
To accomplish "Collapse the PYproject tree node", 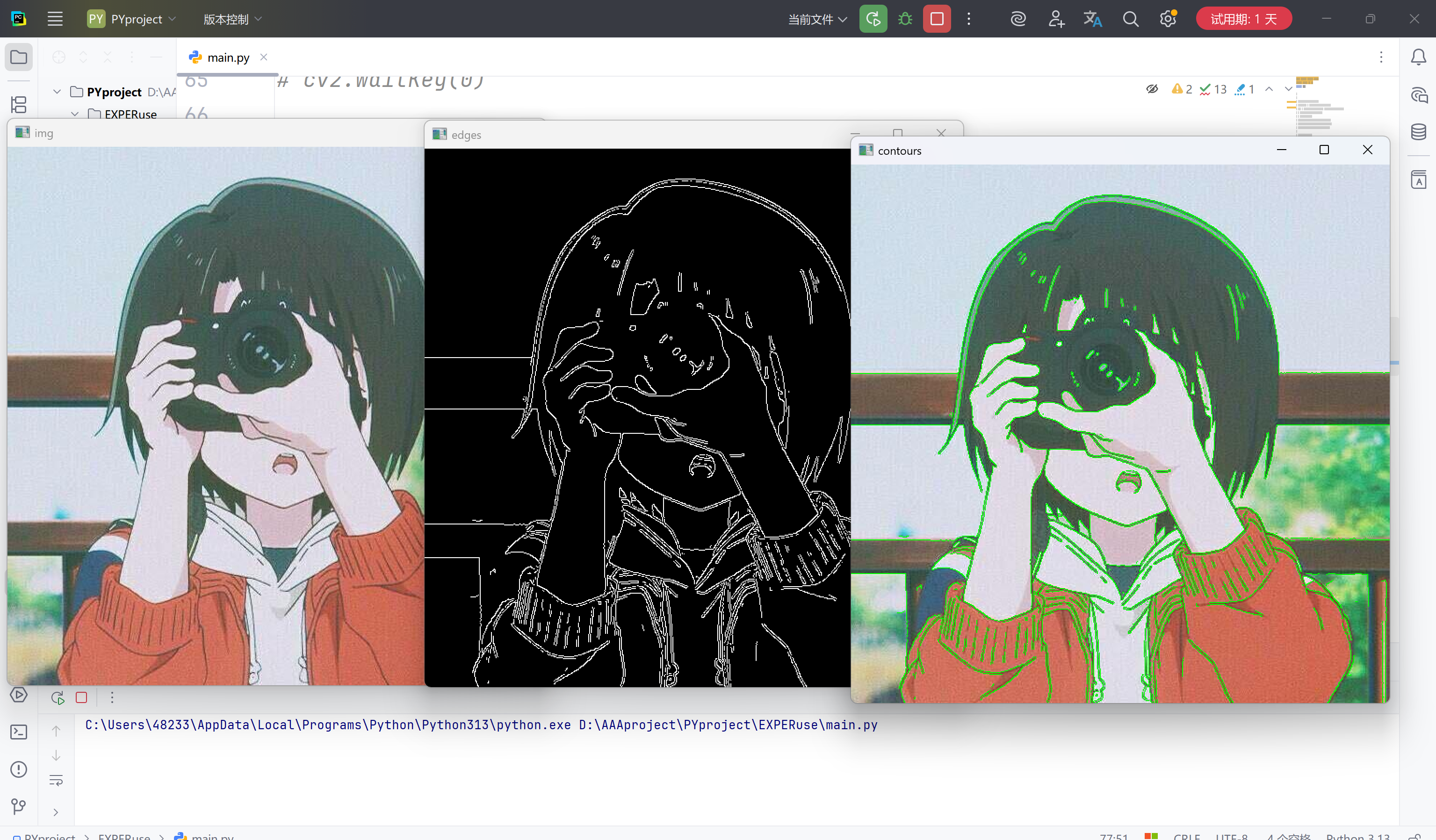I will (x=57, y=92).
